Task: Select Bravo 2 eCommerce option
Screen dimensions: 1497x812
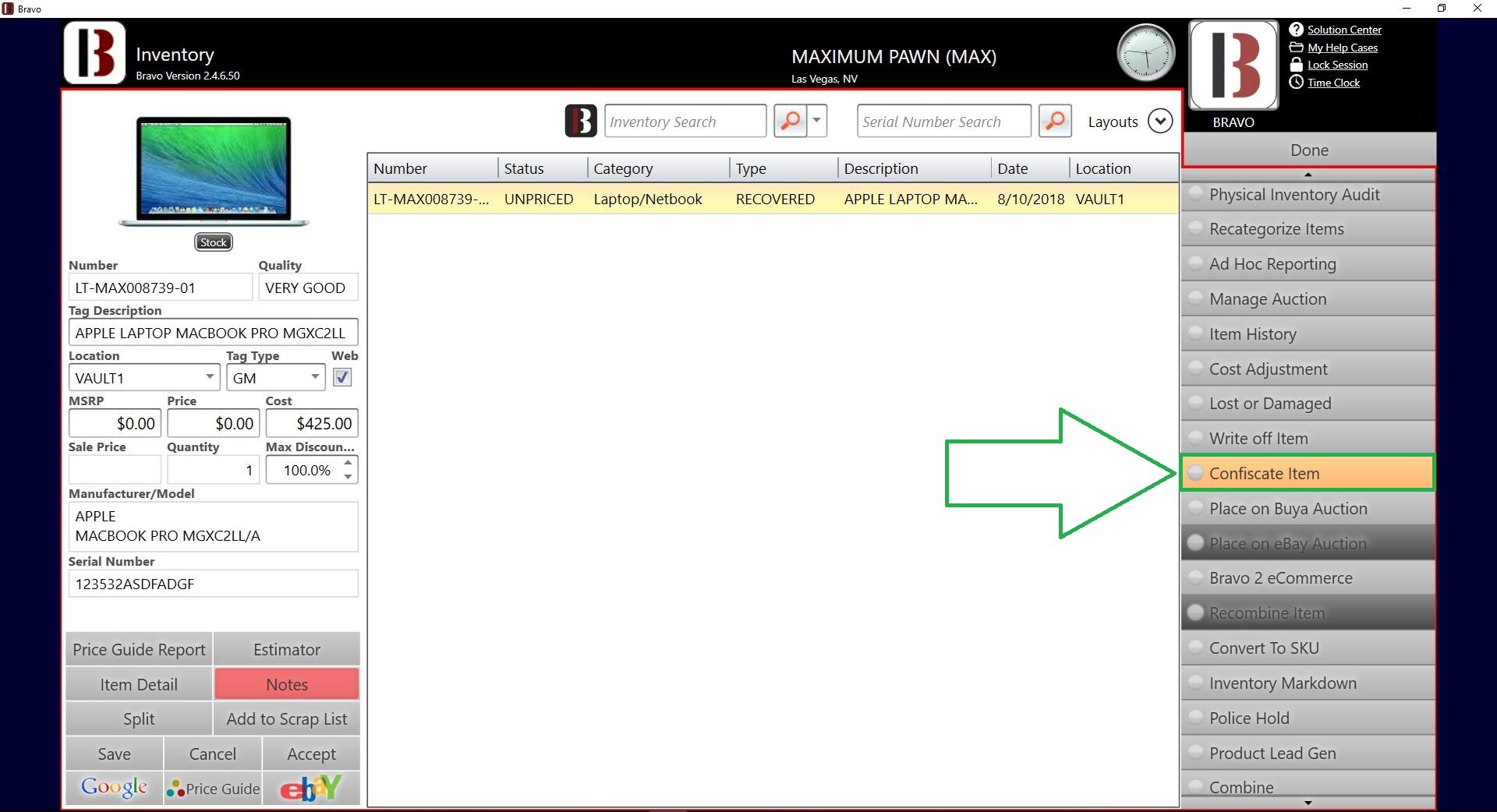Action: pos(1308,578)
